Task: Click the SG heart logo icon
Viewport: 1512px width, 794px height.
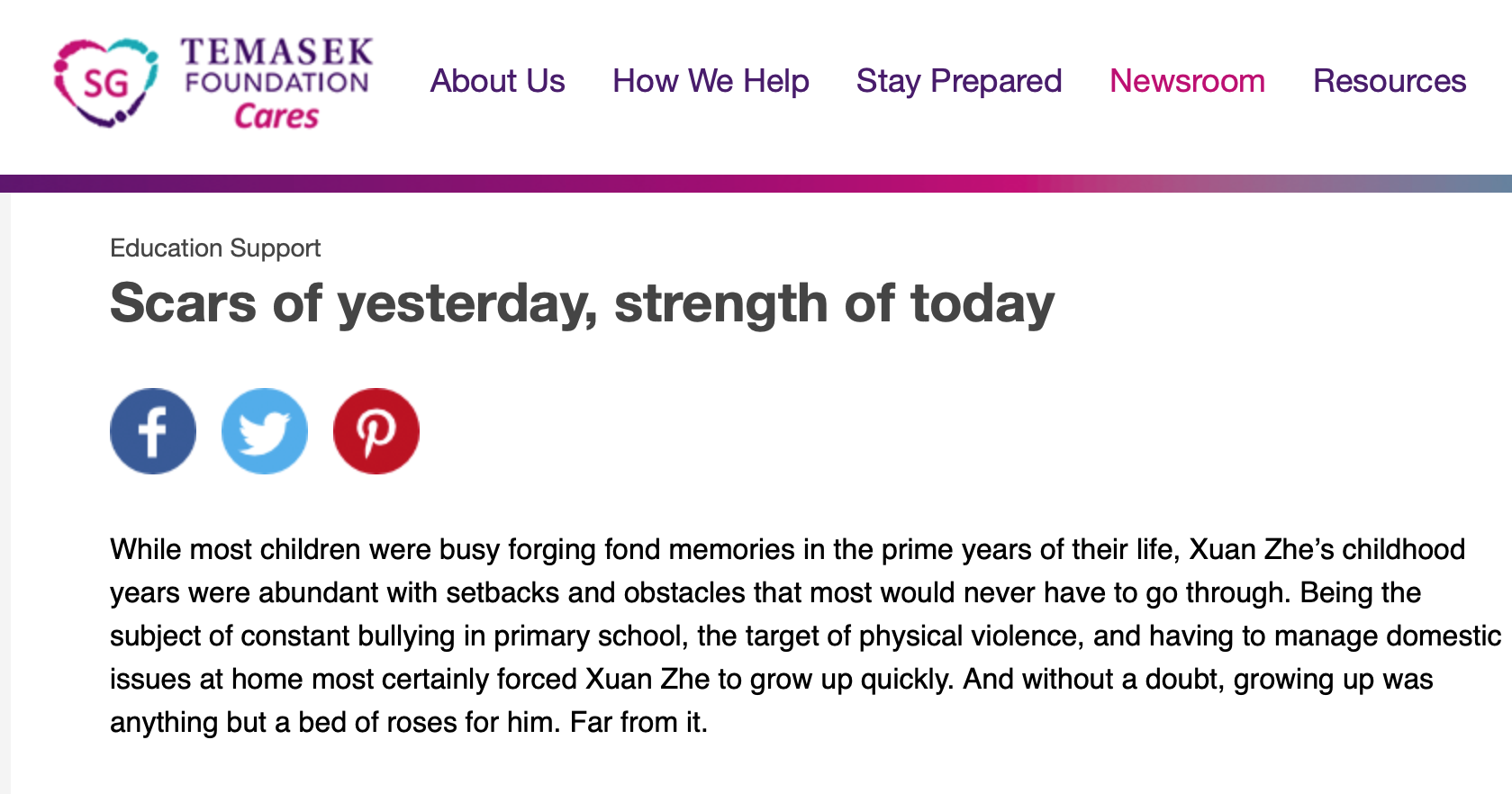Action: 106,82
